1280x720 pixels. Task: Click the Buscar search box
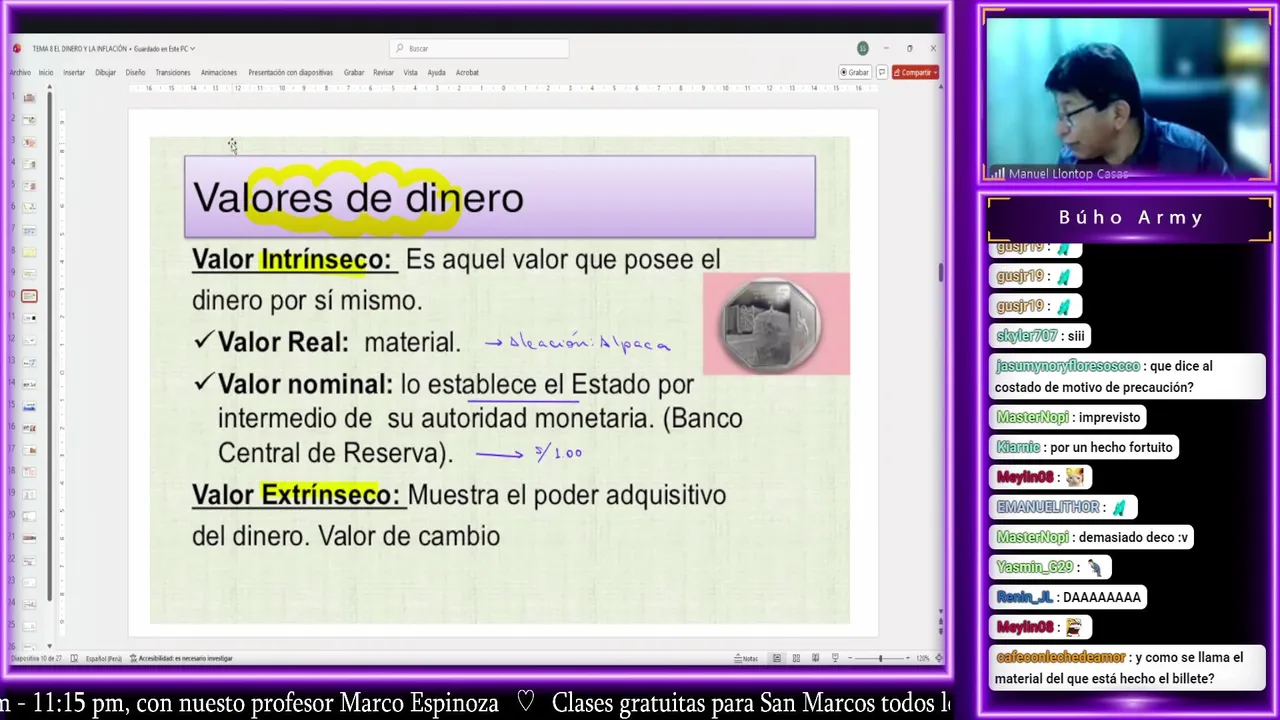(x=479, y=48)
